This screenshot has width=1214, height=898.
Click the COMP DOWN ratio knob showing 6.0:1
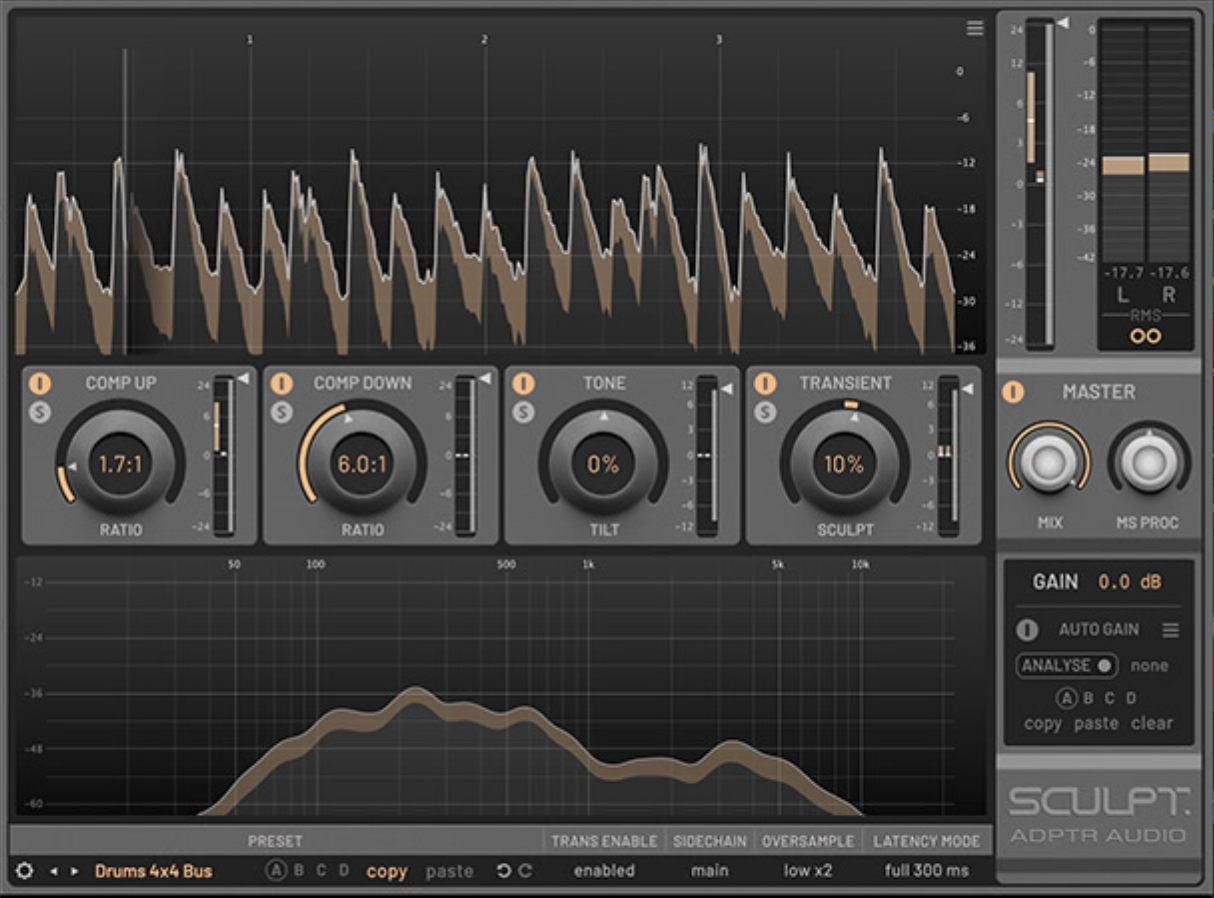coord(362,464)
